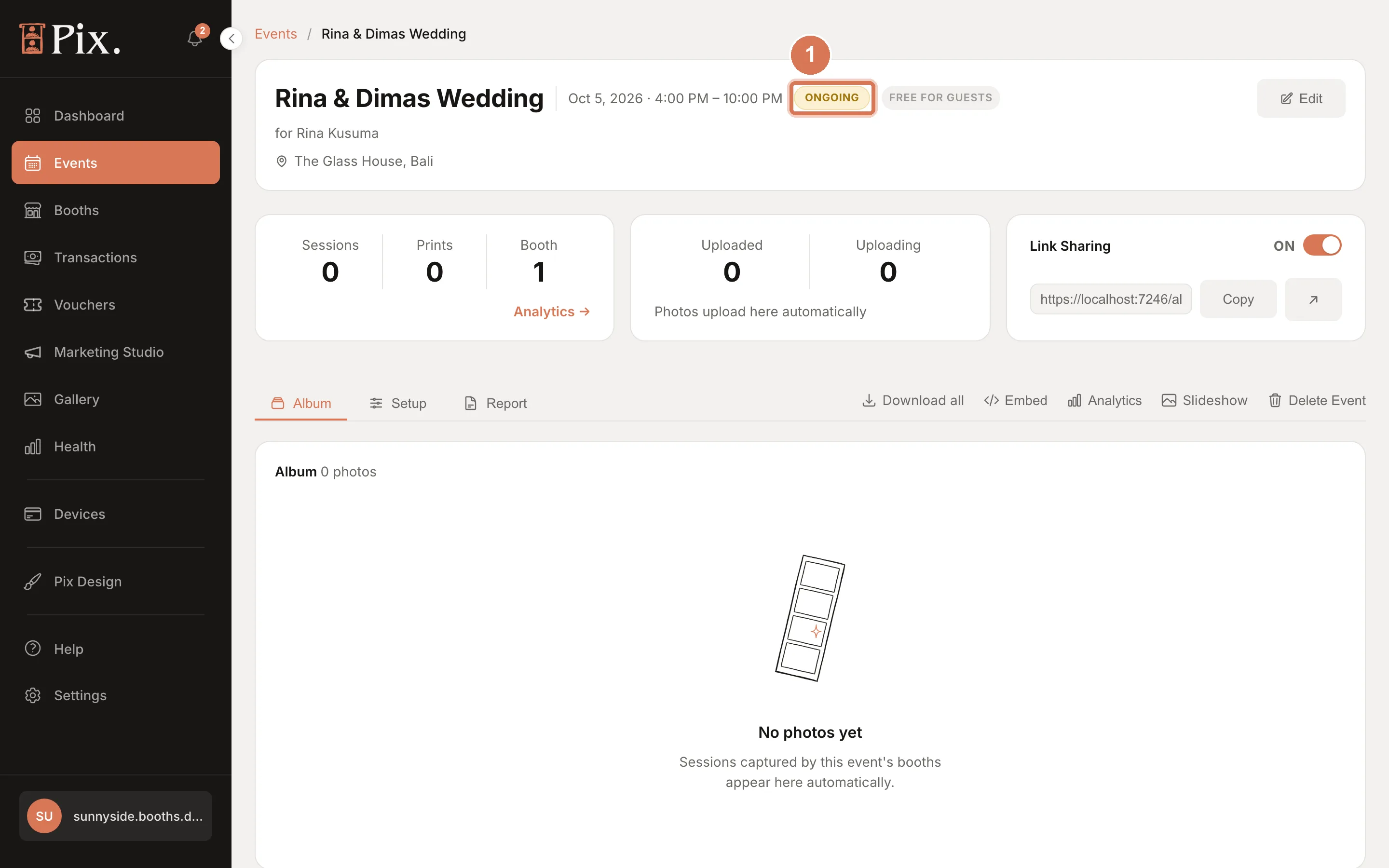The height and width of the screenshot is (868, 1389).
Task: Click the Booth count value 1
Action: click(x=538, y=271)
